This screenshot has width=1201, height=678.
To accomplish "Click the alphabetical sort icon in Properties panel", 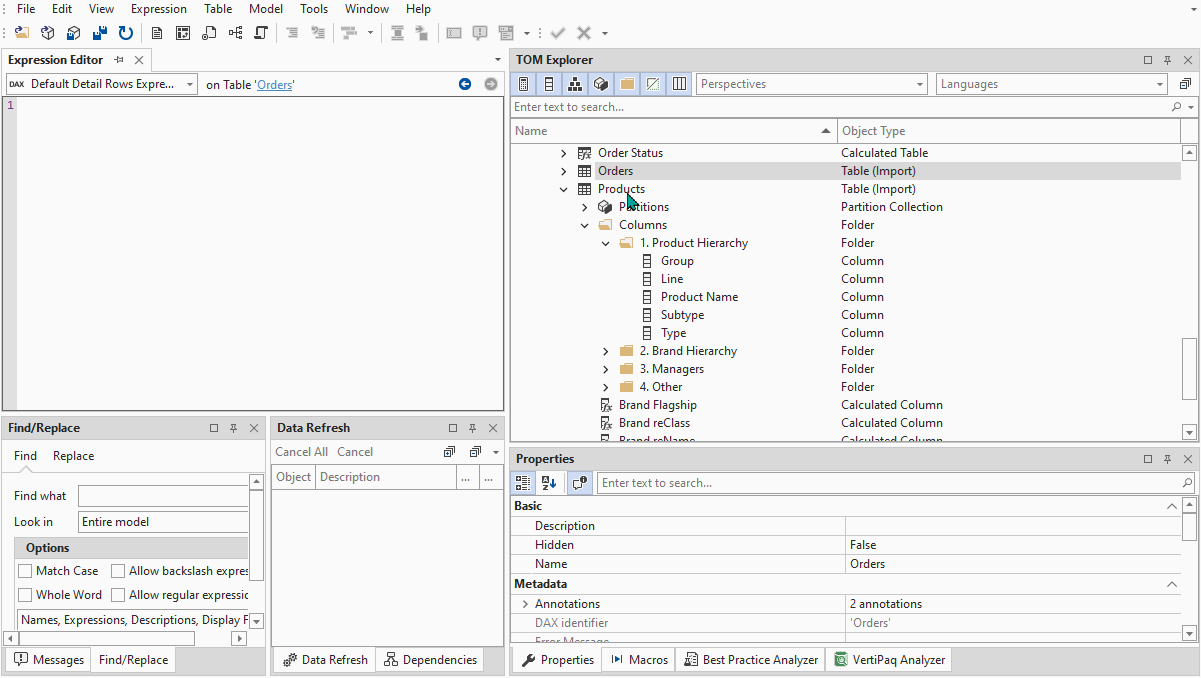I will 549,483.
